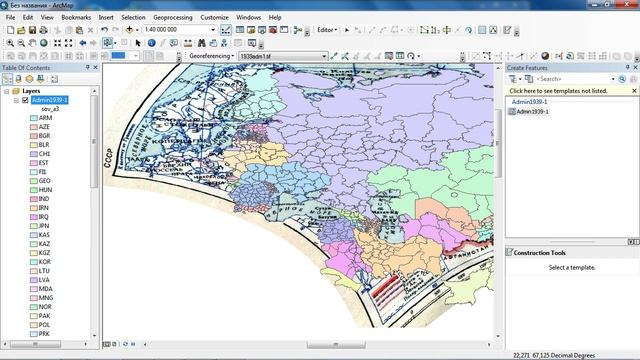Click the map horizontal scrollbar thumb
640x360 pixels.
336,344
